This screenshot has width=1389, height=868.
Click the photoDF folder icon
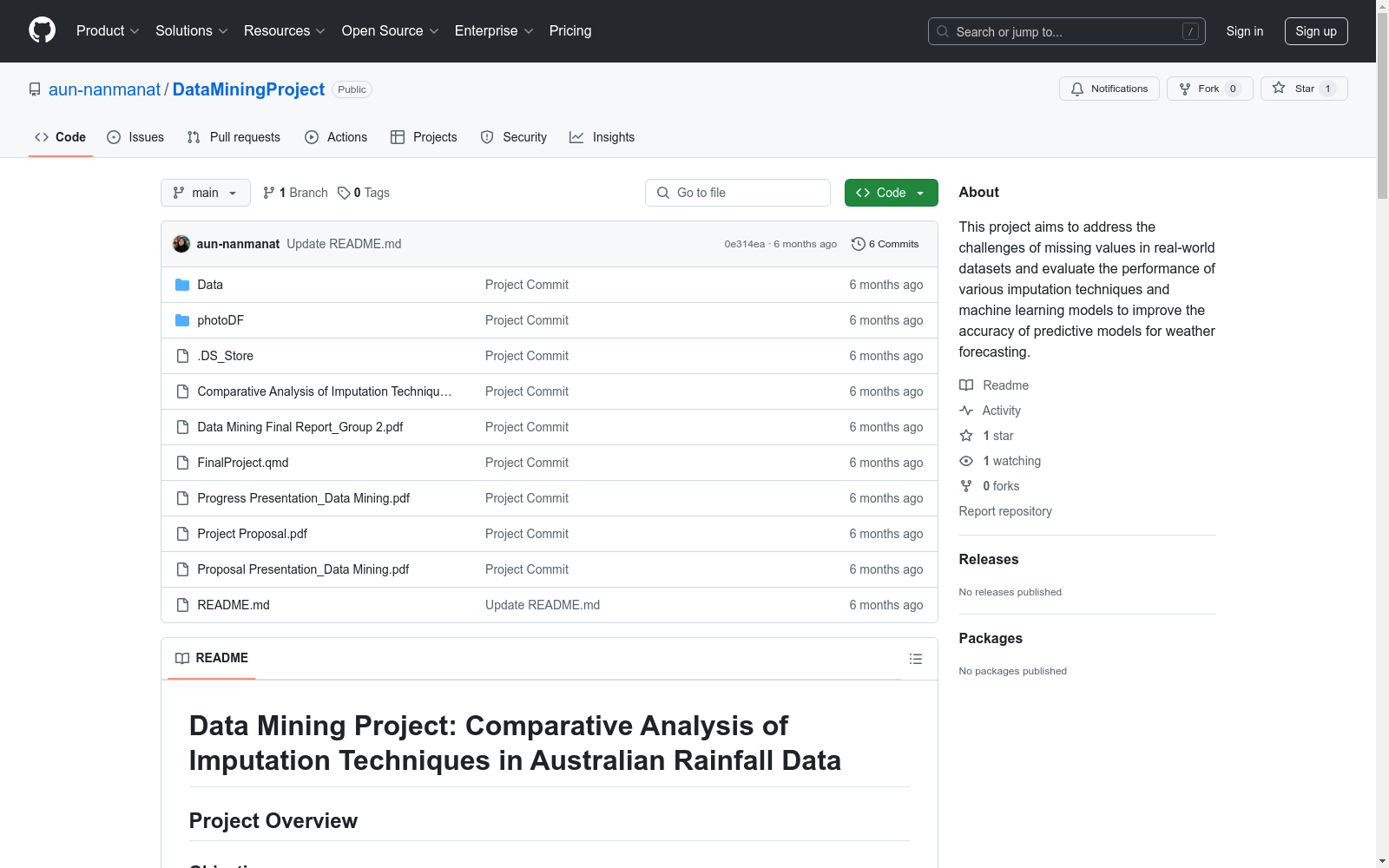point(182,320)
